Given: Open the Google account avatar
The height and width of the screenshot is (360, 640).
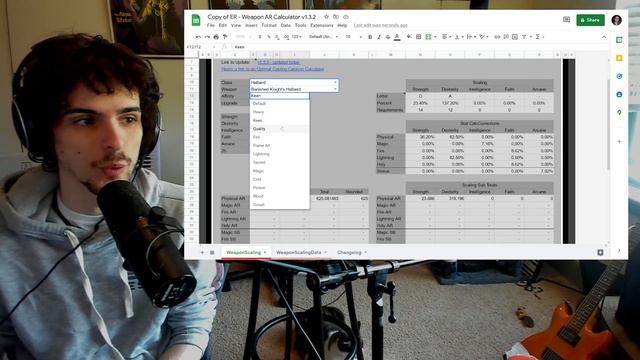Looking at the screenshot, I should point(617,20).
